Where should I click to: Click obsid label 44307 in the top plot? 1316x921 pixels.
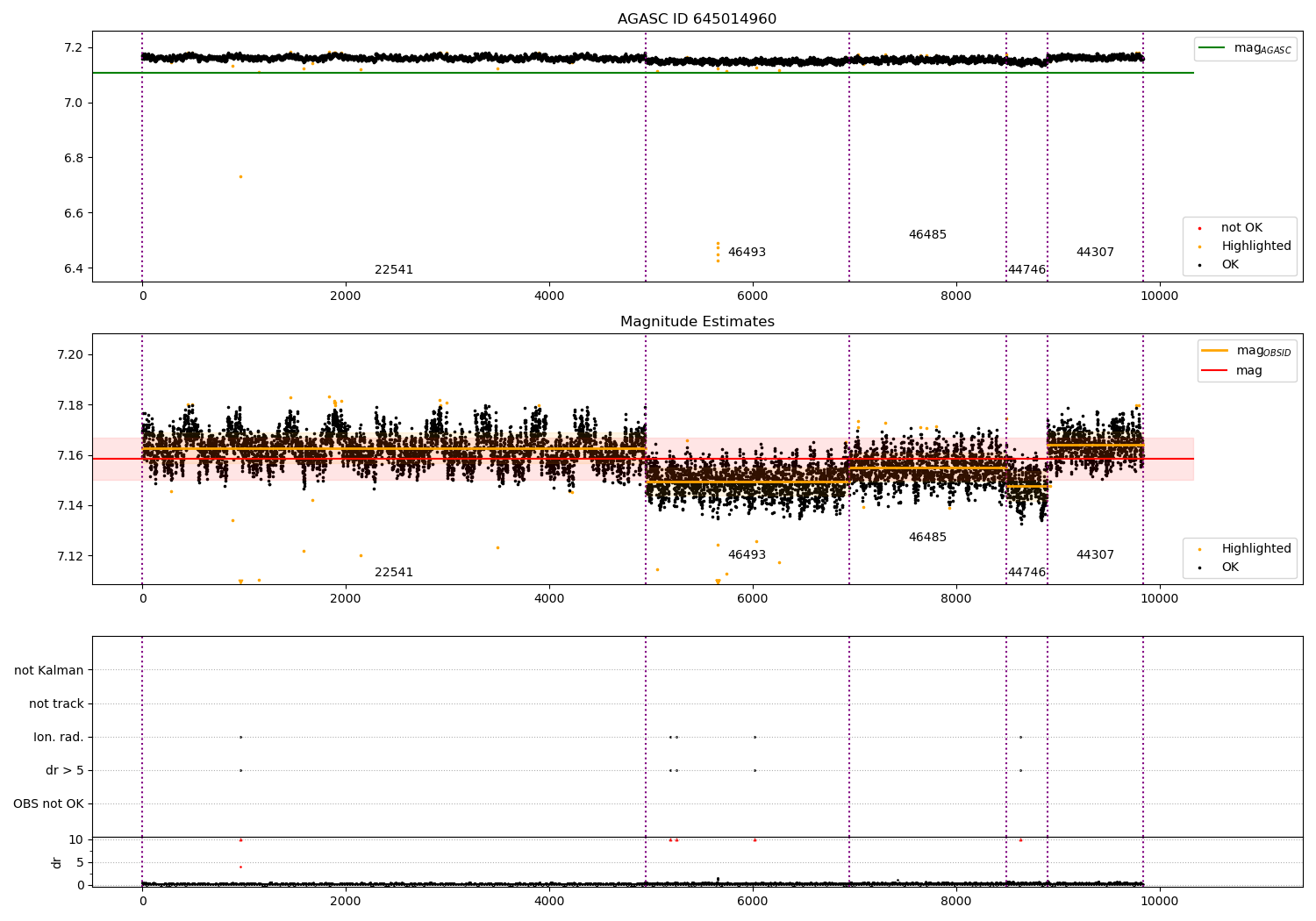(x=1095, y=253)
